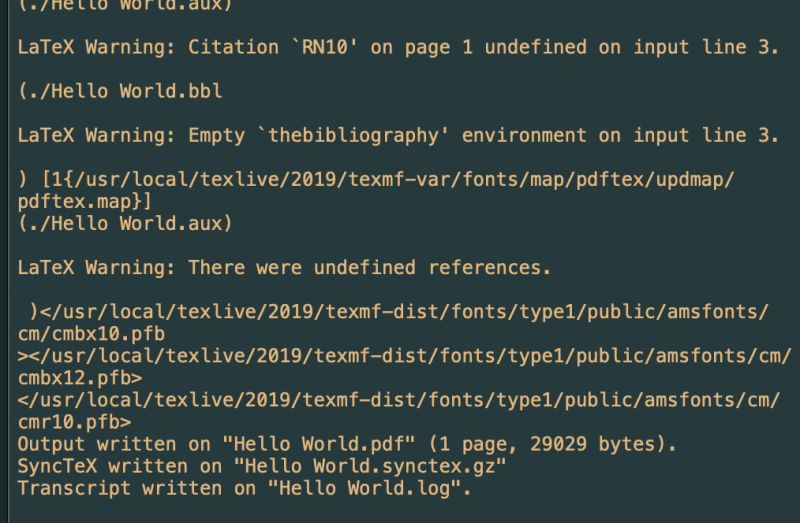
Task: Click the RN10 citation undefined warning line
Action: pos(398,47)
